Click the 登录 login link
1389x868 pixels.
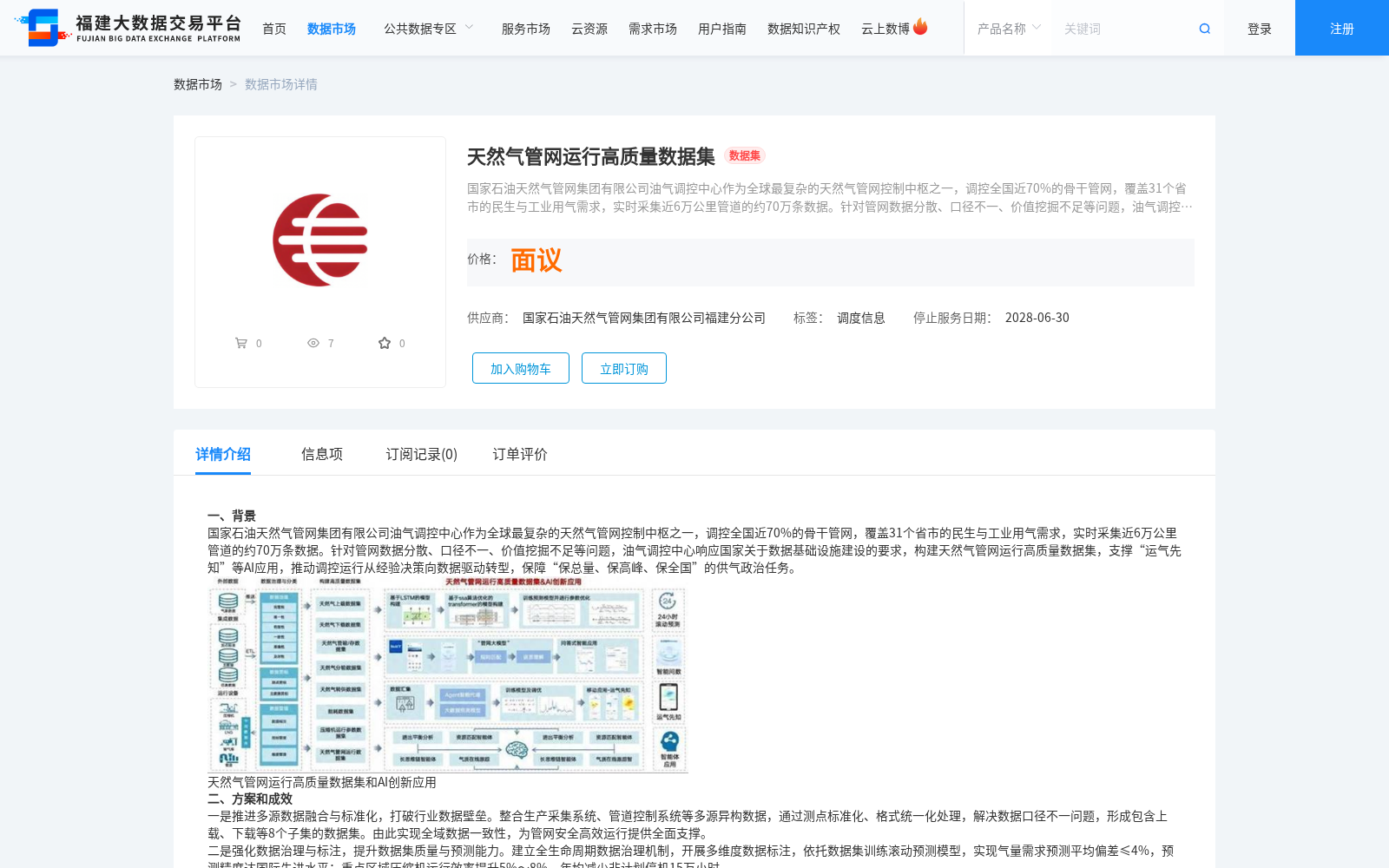1260,29
